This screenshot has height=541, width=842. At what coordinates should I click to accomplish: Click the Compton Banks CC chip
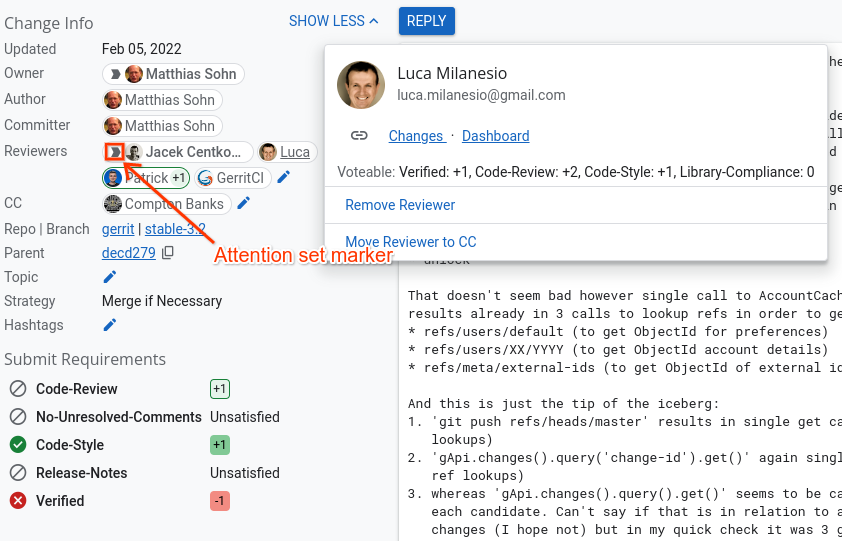[x=166, y=204]
